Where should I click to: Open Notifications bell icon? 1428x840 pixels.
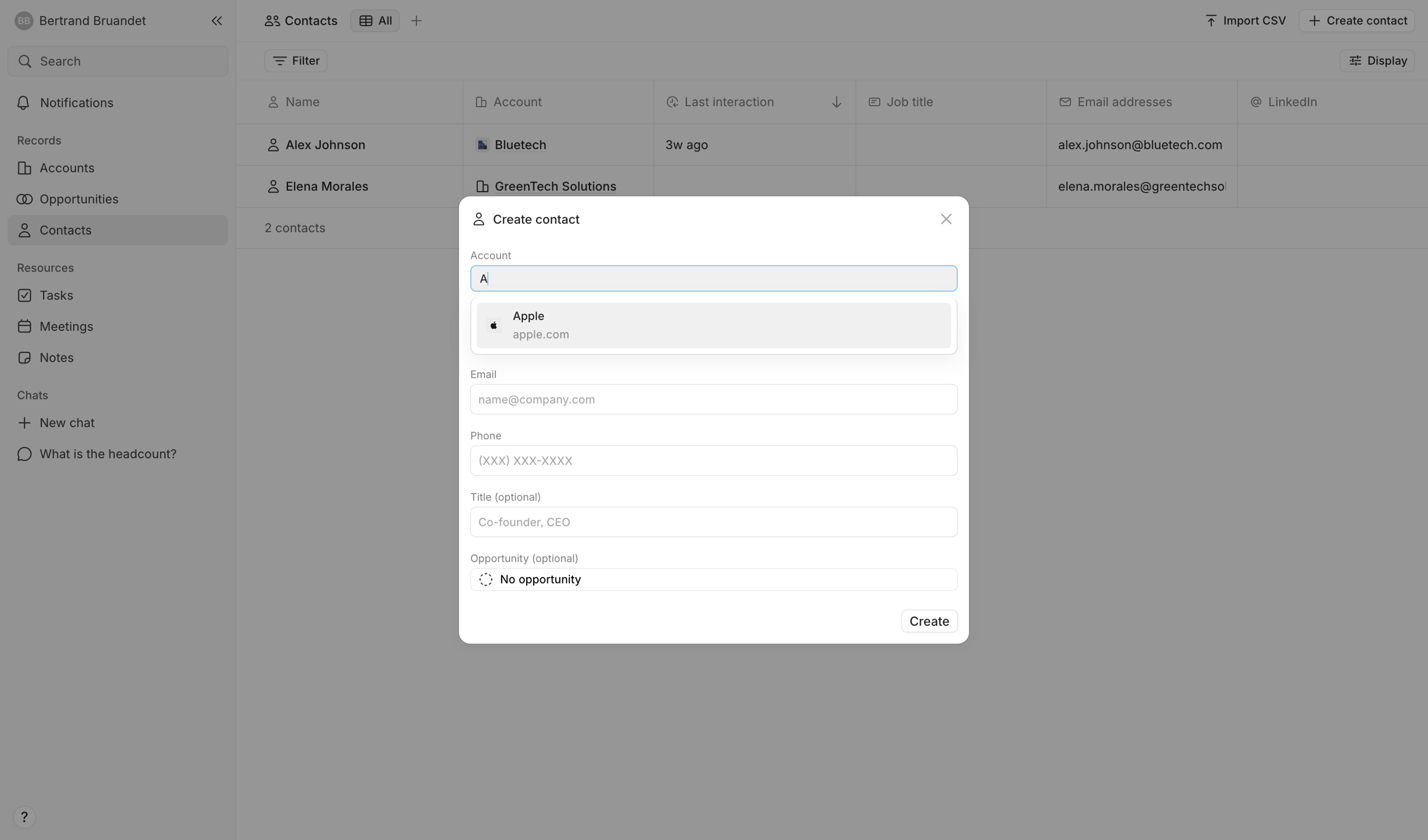click(24, 103)
